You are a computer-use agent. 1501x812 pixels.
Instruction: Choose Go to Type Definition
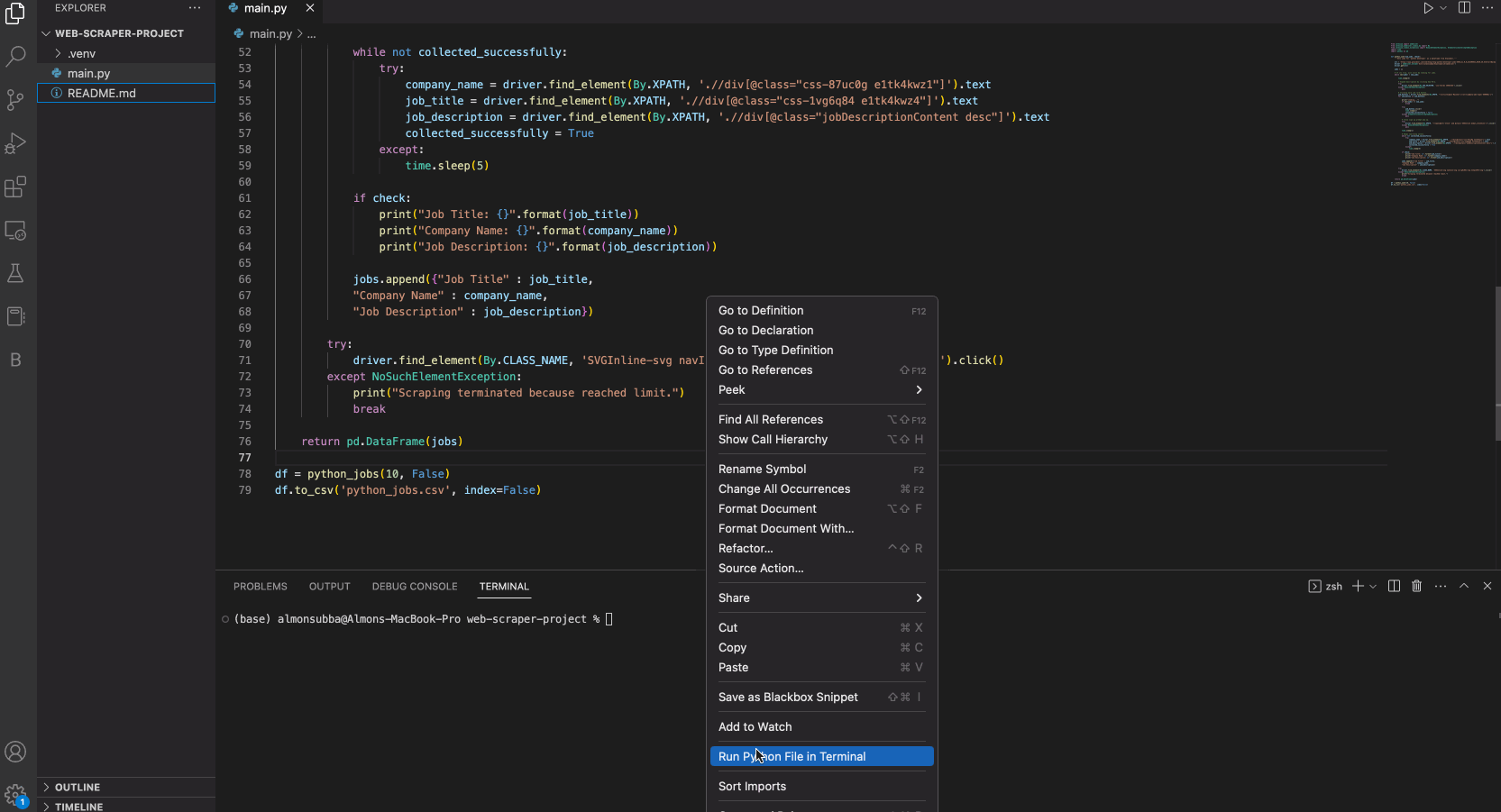(821, 351)
